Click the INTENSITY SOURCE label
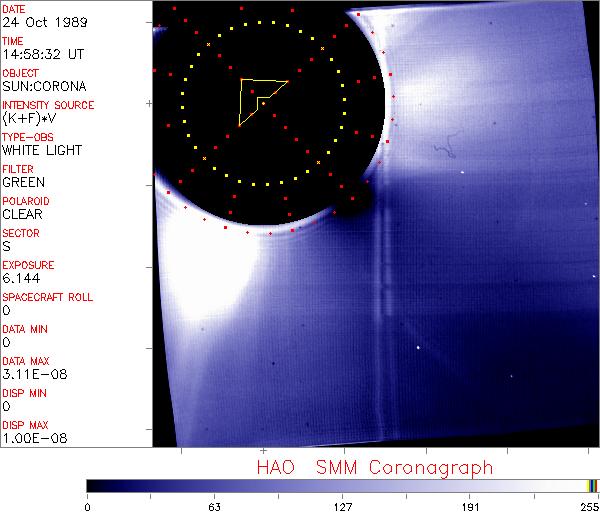The width and height of the screenshot is (600, 512). point(48,105)
